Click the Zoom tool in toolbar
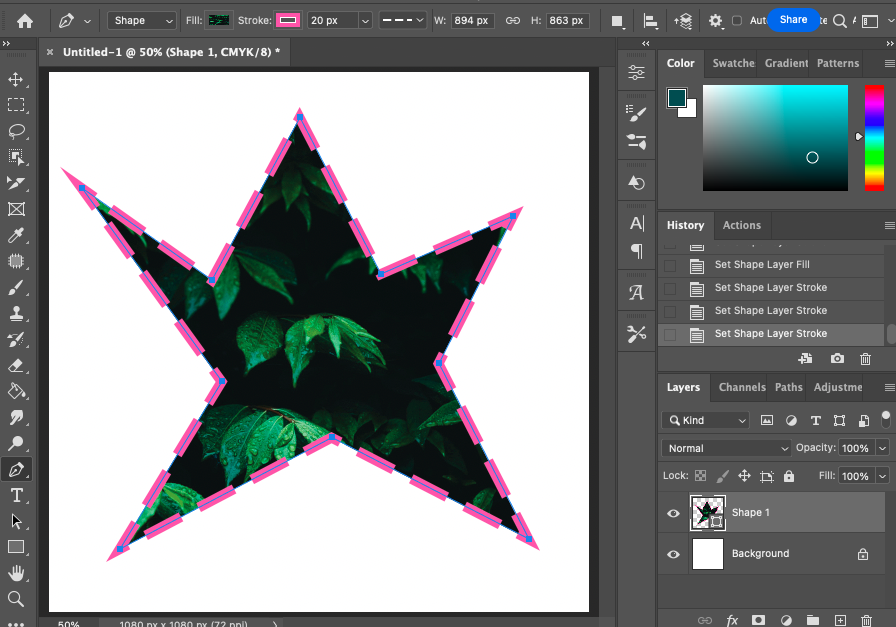Screen dimensions: 896x627 [x=16, y=599]
